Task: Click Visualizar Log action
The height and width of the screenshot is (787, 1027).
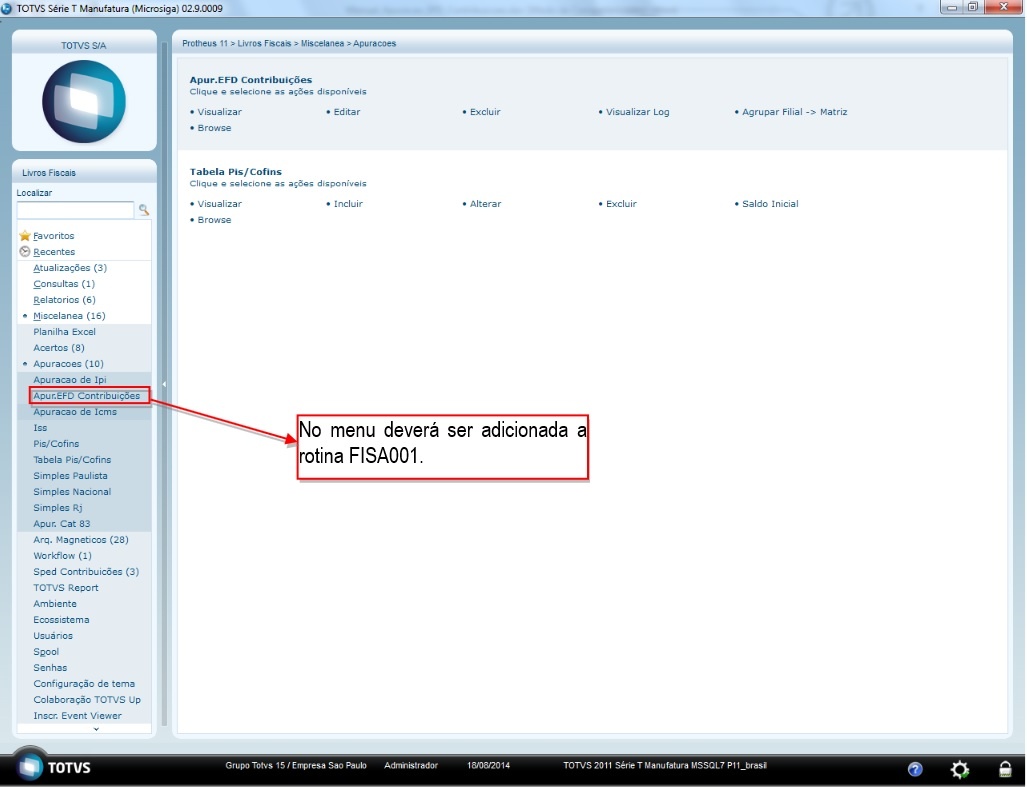Action: (x=638, y=112)
